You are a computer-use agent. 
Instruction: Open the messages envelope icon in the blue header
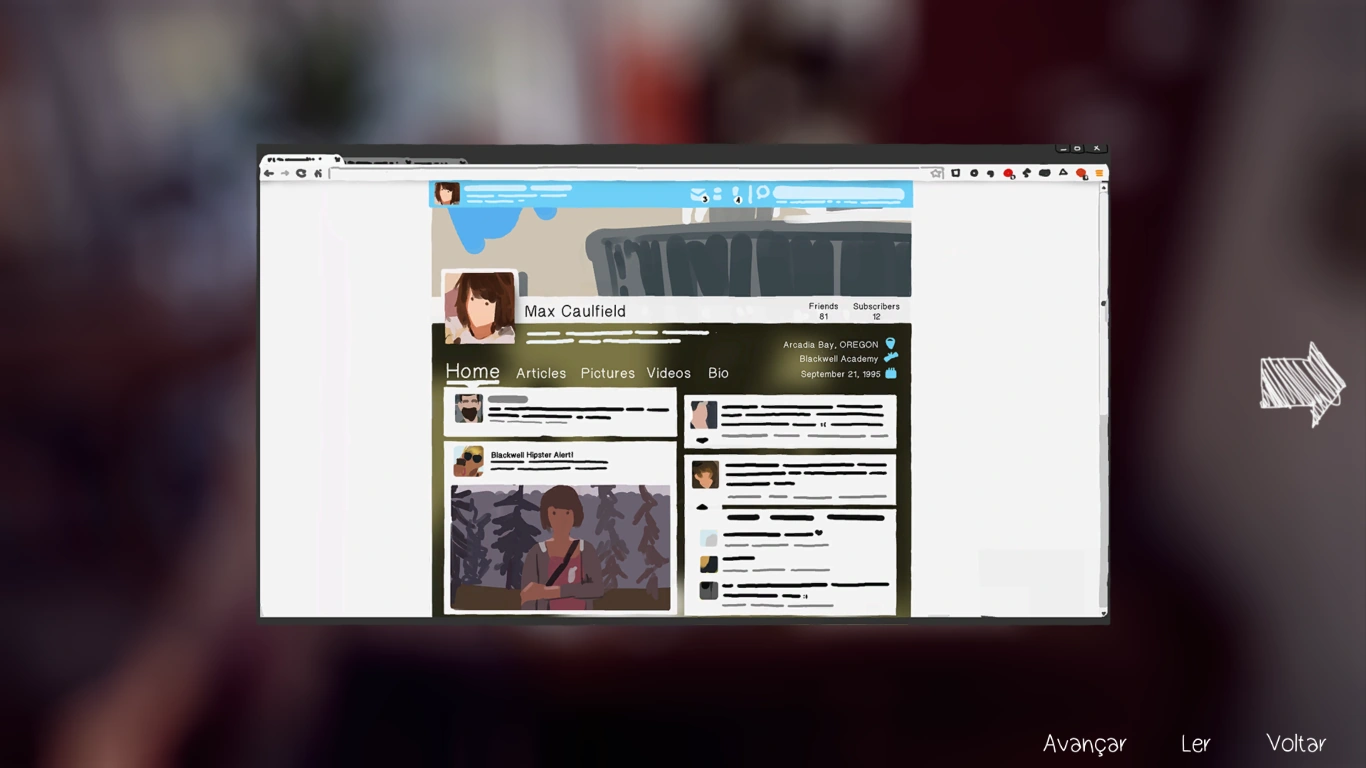coord(699,194)
